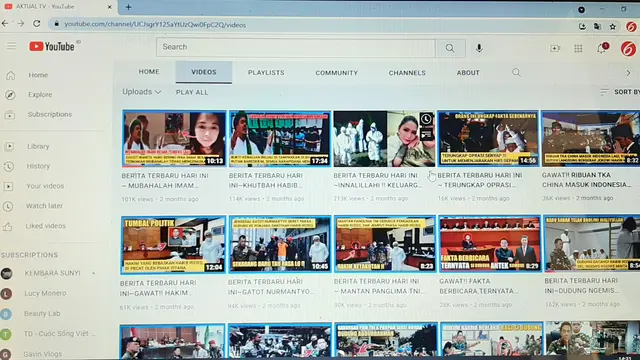Click the translate page icon in address bar
The image size is (640, 360).
pyautogui.click(x=597, y=27)
